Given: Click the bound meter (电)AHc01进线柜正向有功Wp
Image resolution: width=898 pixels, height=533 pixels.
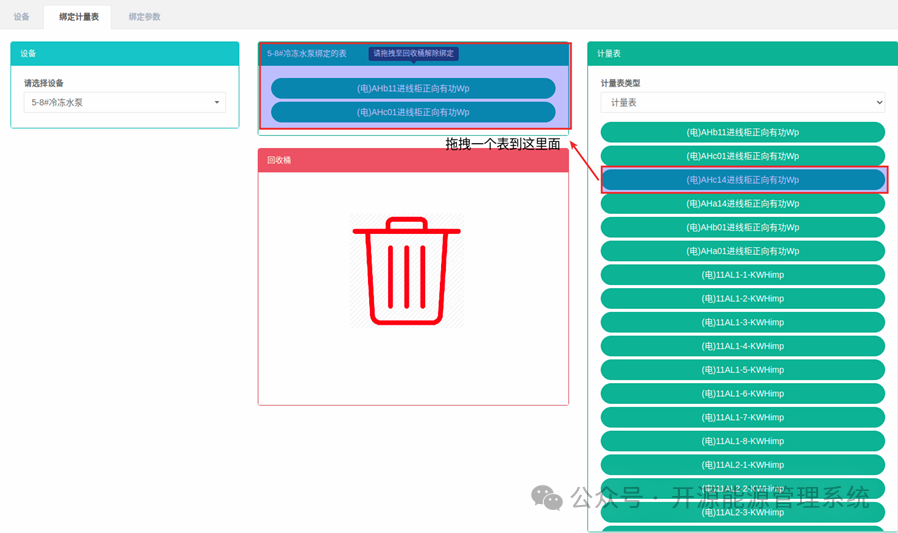Looking at the screenshot, I should pos(413,112).
